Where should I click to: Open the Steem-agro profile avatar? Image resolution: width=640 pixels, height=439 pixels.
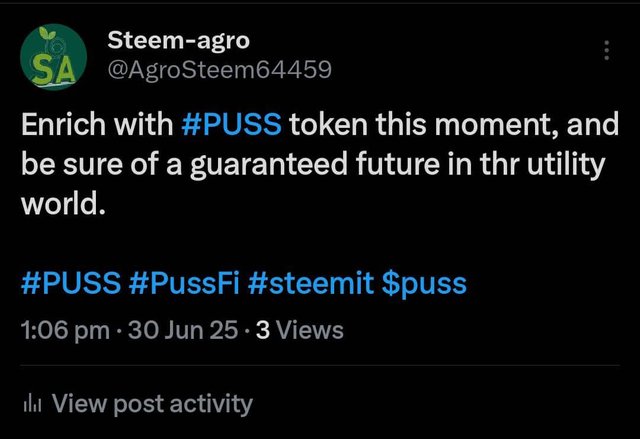coord(53,57)
